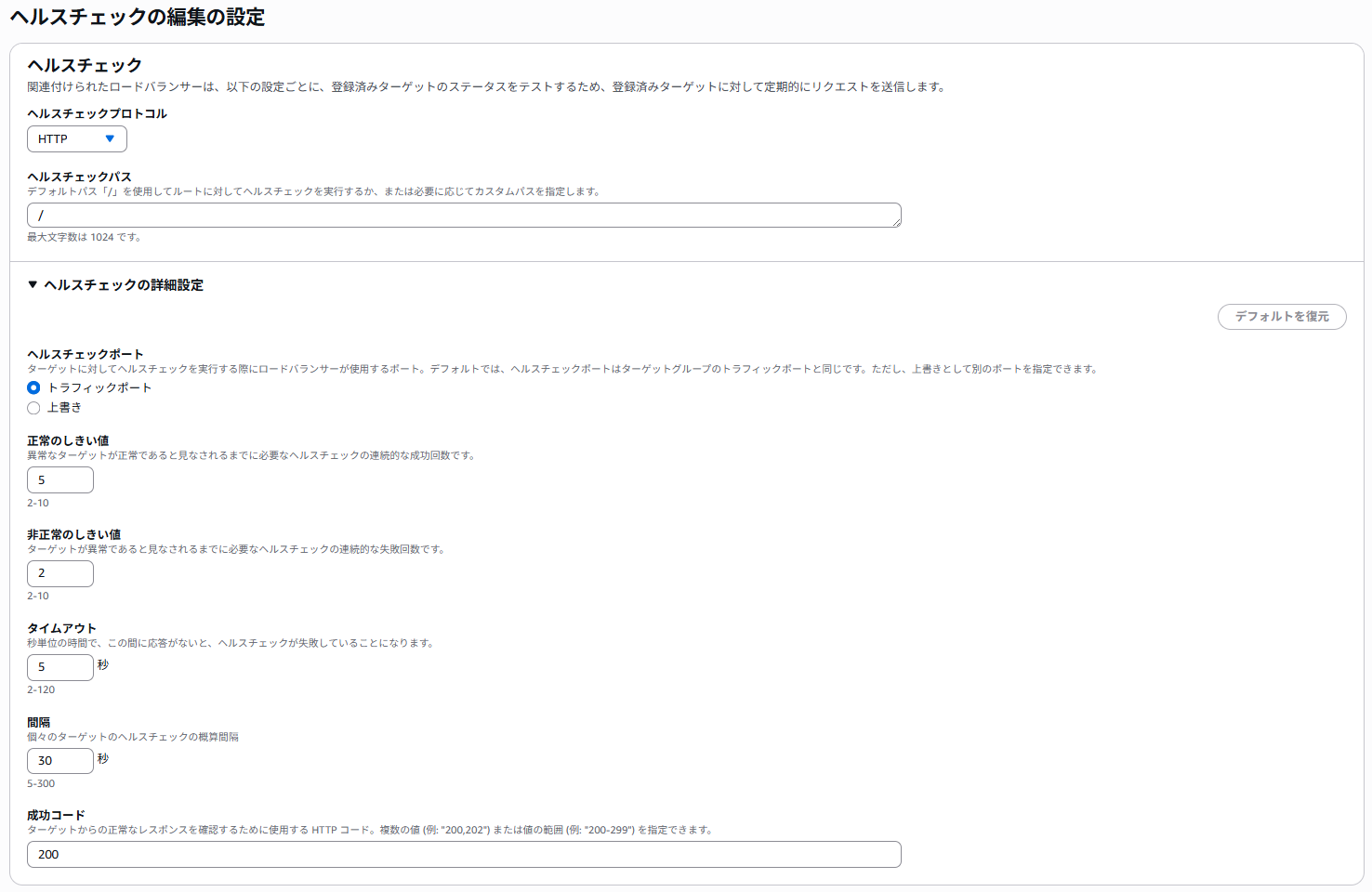Click the 成功コード input field
The image size is (1372, 892).
point(464,855)
